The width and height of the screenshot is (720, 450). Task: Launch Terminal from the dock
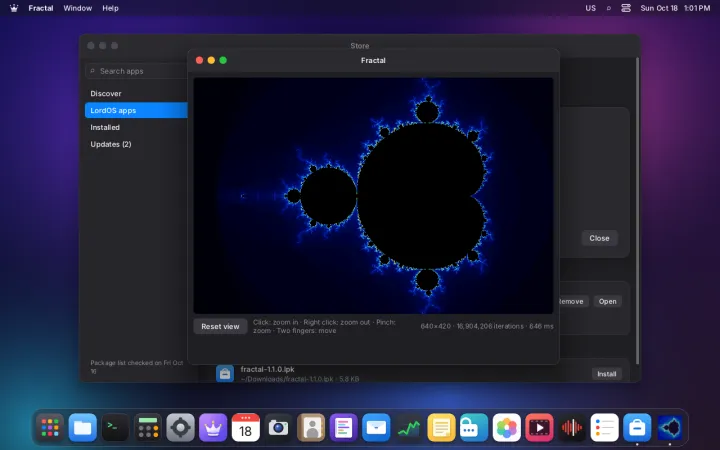point(115,428)
